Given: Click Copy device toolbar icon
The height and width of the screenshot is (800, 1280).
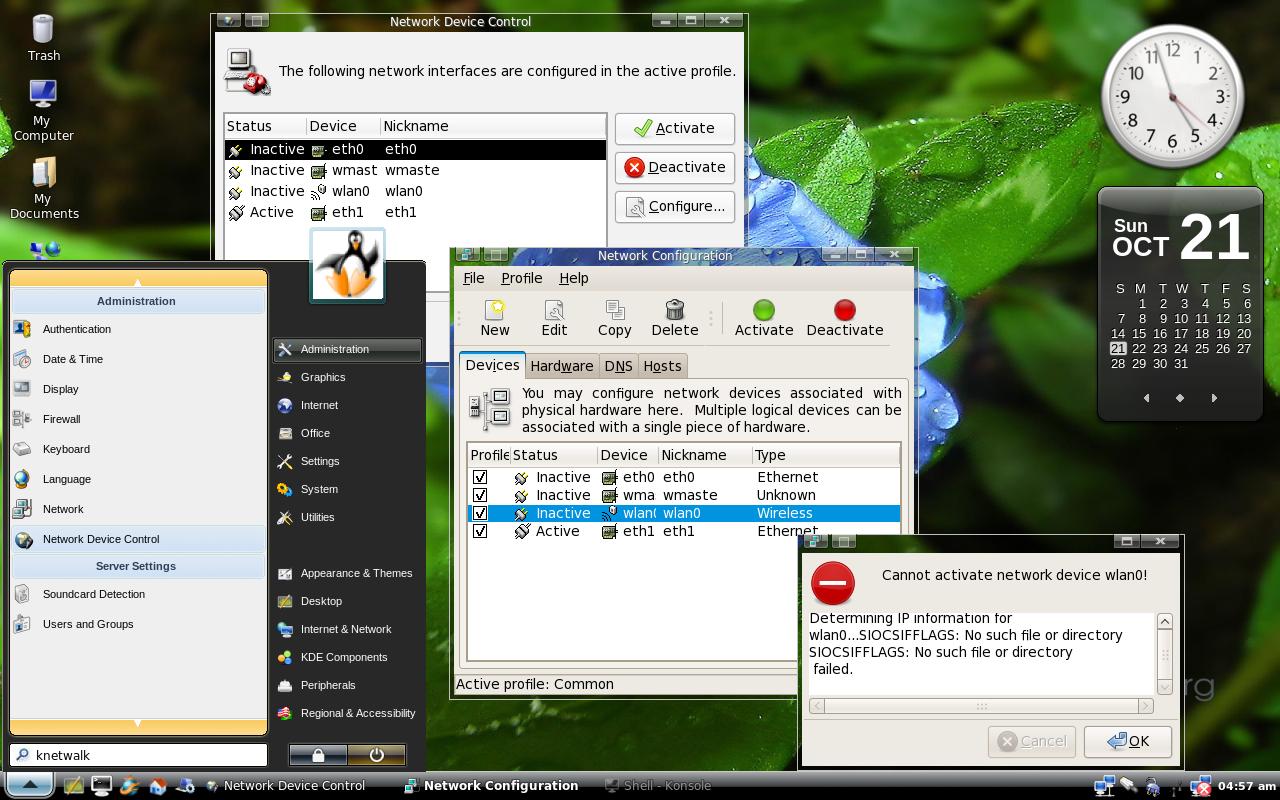Looking at the screenshot, I should click(x=614, y=318).
